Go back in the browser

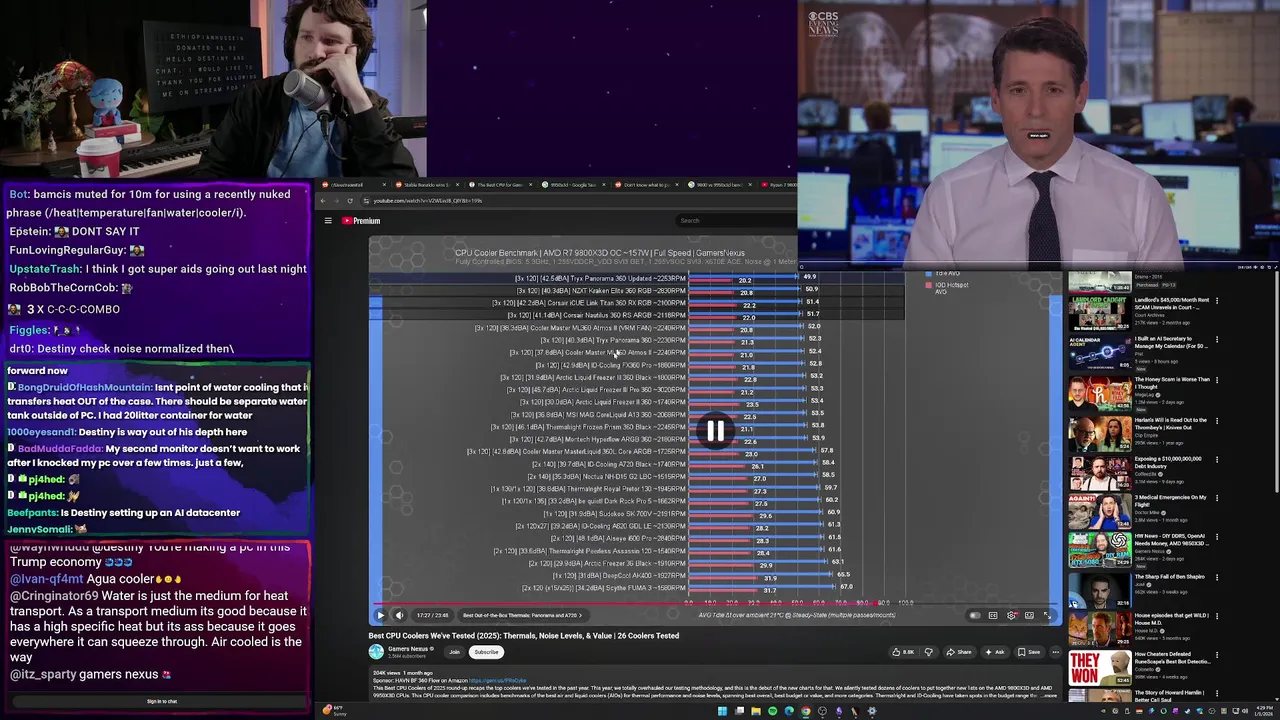[x=323, y=201]
